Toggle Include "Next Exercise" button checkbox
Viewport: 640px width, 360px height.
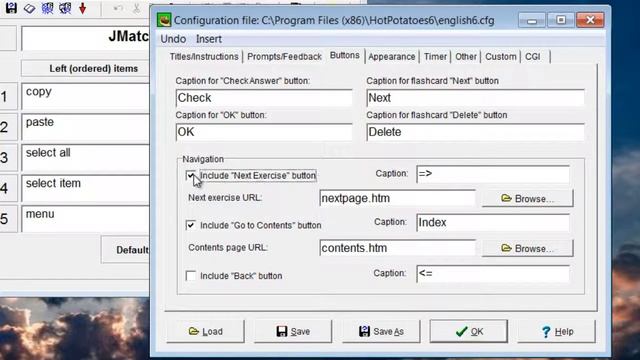pos(191,176)
